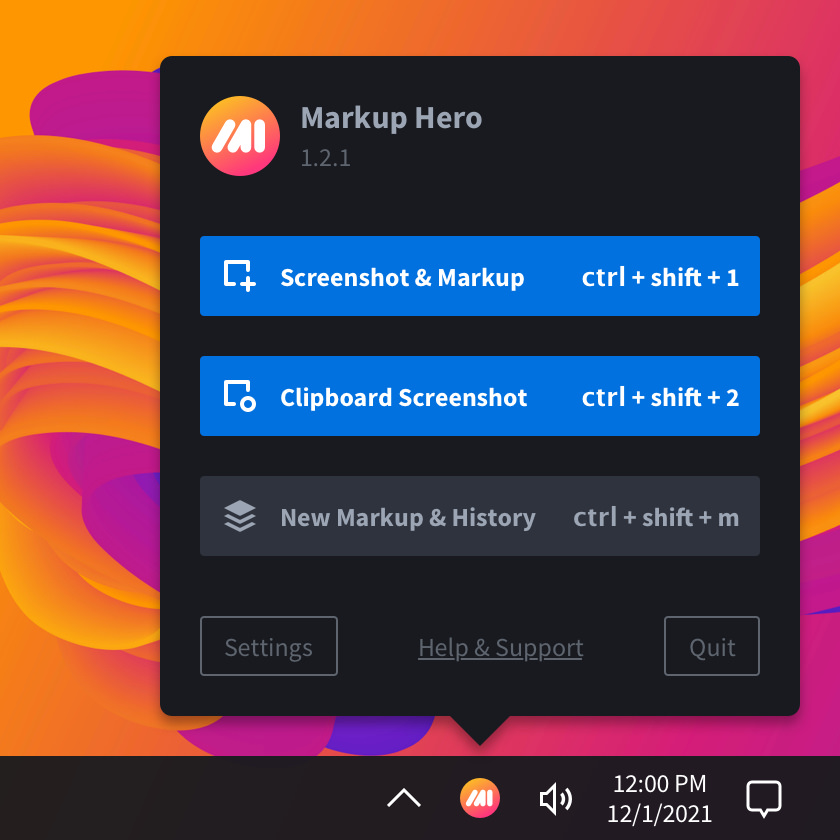Click the Markup Hero system tray icon
The height and width of the screenshot is (840, 840).
480,798
